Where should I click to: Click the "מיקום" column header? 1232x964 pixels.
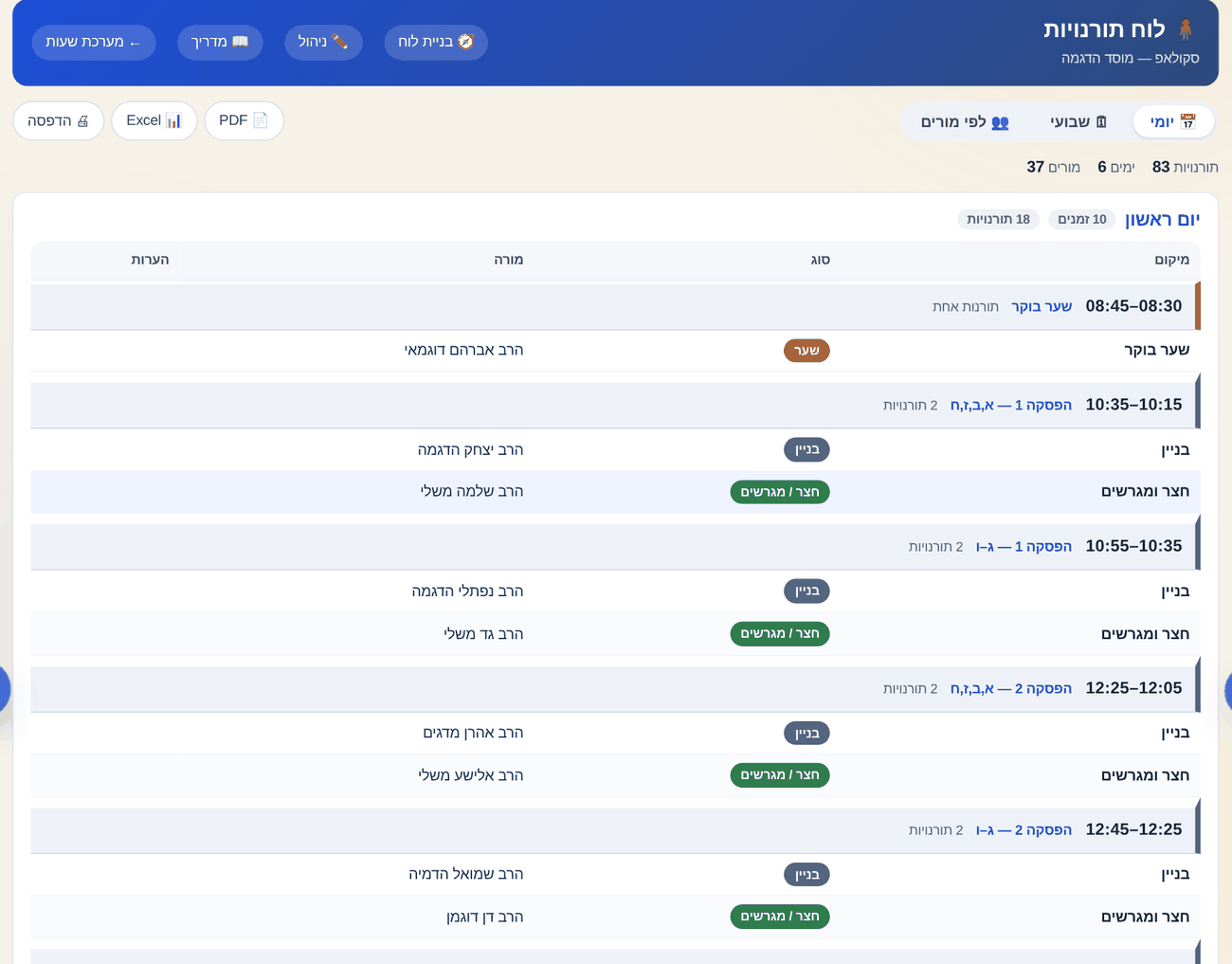click(x=1171, y=260)
